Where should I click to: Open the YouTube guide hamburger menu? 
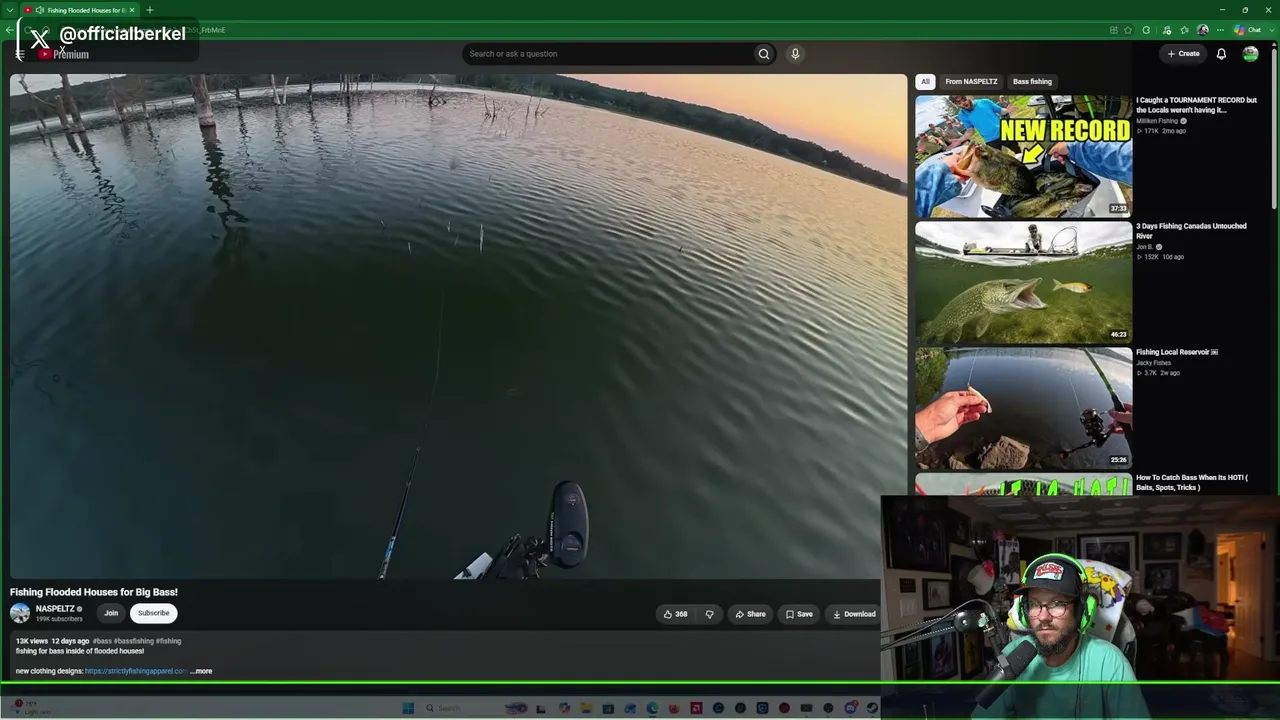click(x=19, y=54)
